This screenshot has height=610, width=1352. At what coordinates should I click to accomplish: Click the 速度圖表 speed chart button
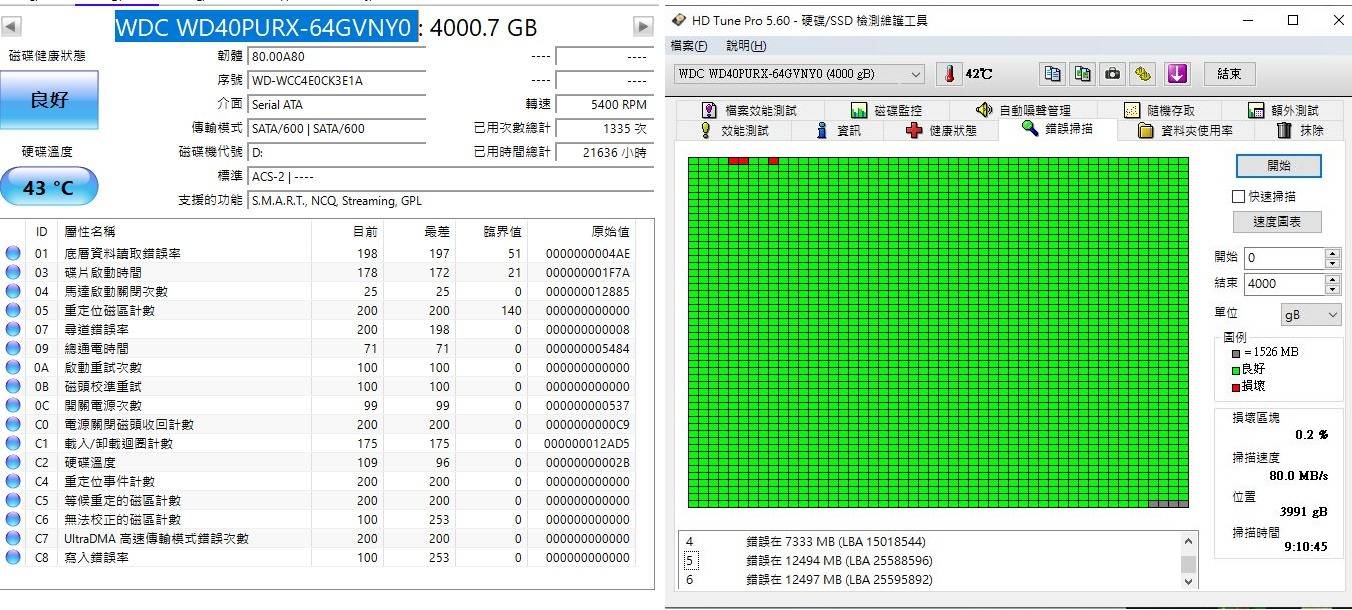(x=1277, y=222)
